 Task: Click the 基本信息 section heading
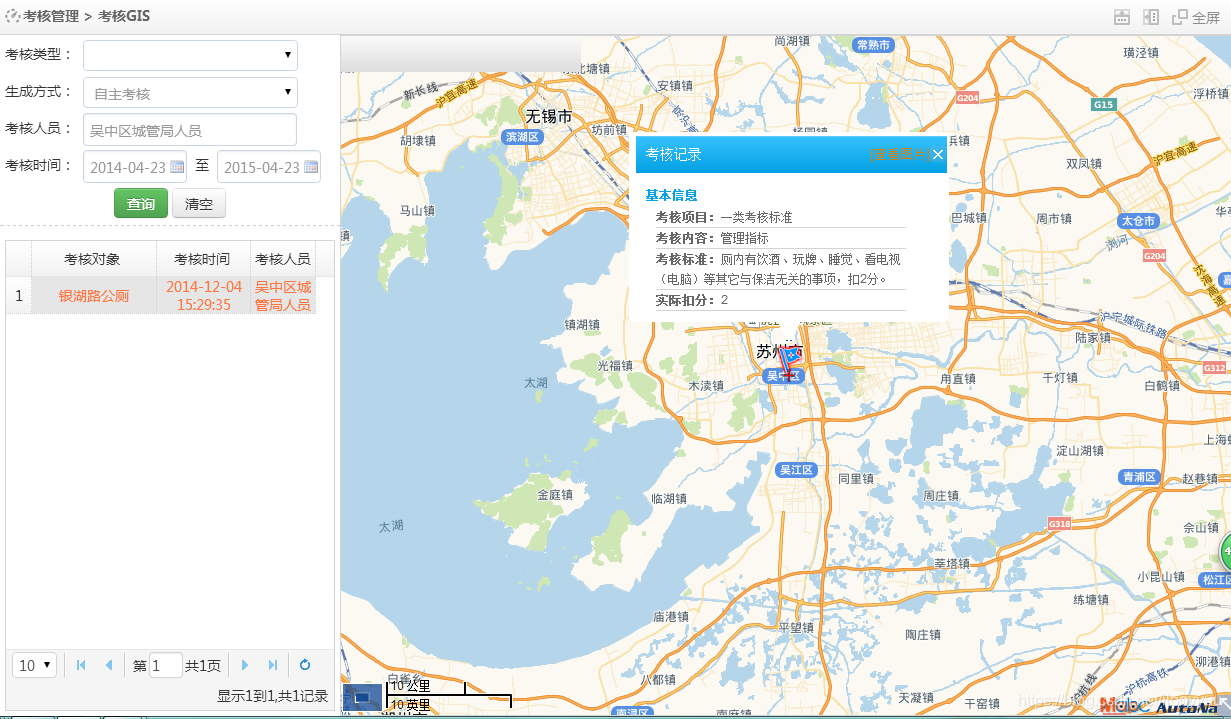(670, 195)
